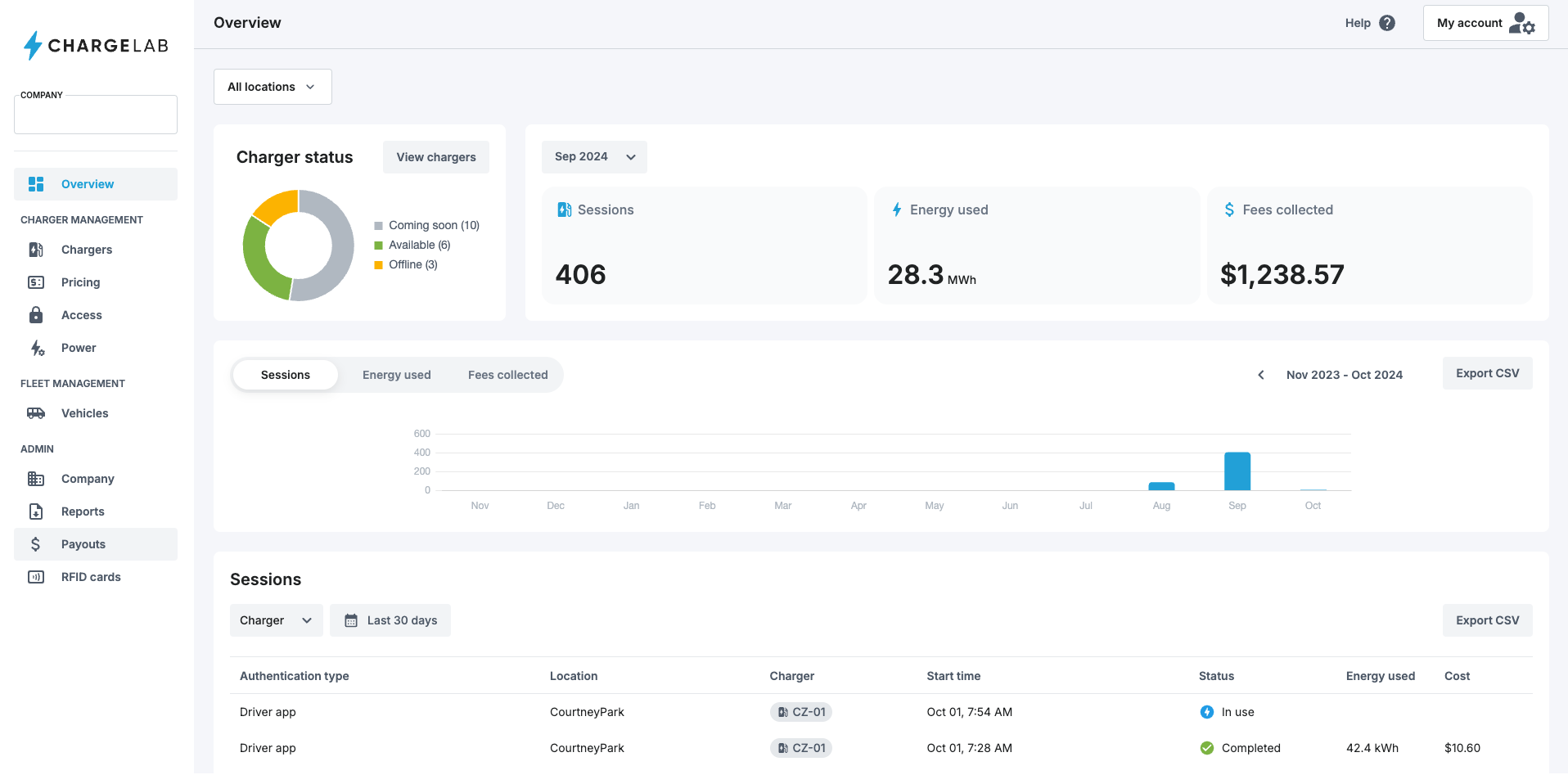
Task: Export chart data with Export CSV
Action: click(1487, 373)
